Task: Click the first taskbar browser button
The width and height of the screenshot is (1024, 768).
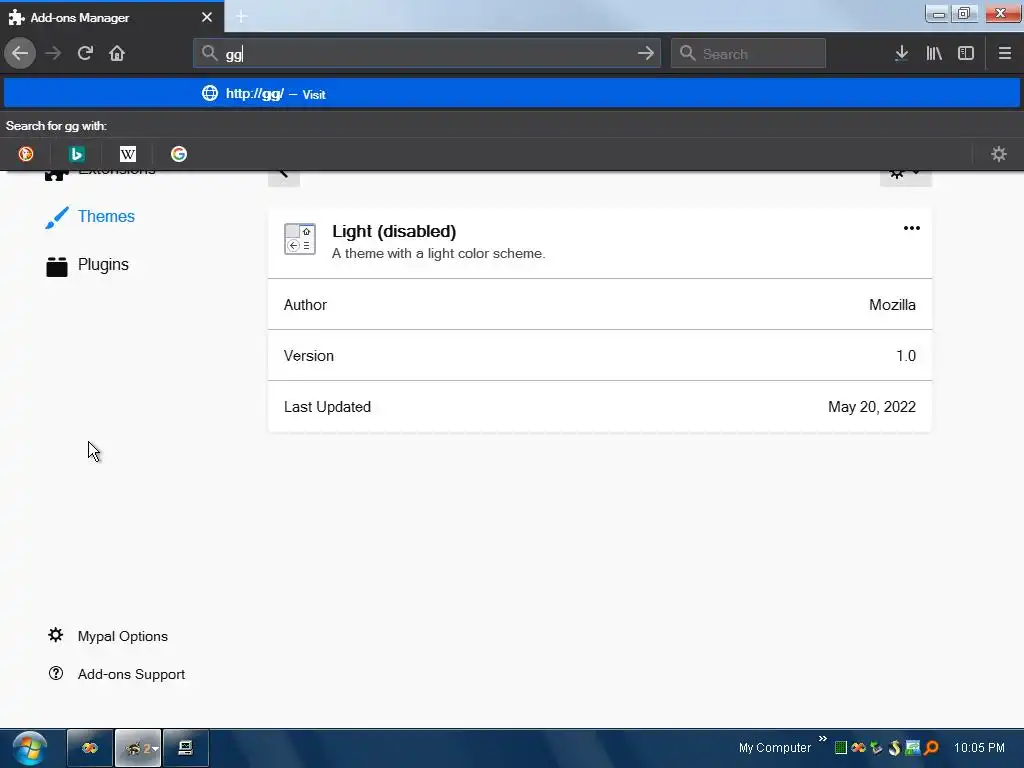Action: click(90, 748)
